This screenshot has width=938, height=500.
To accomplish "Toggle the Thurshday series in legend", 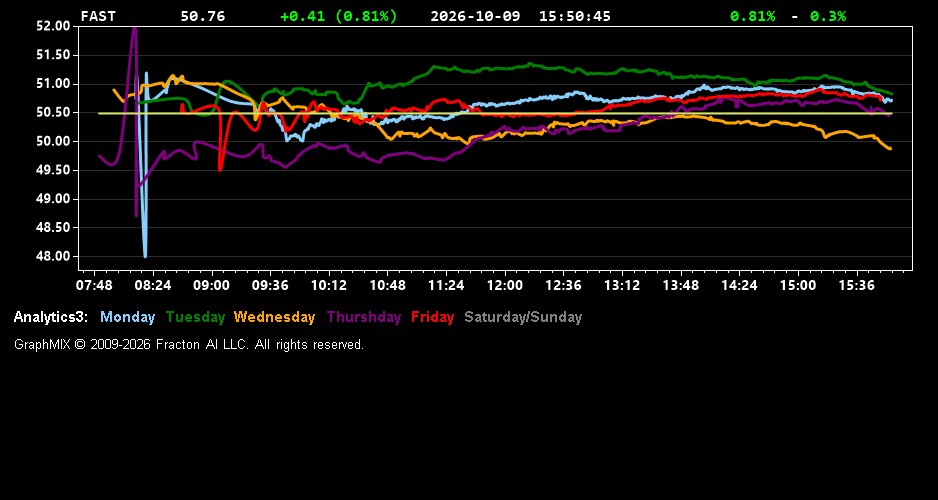I will point(364,318).
